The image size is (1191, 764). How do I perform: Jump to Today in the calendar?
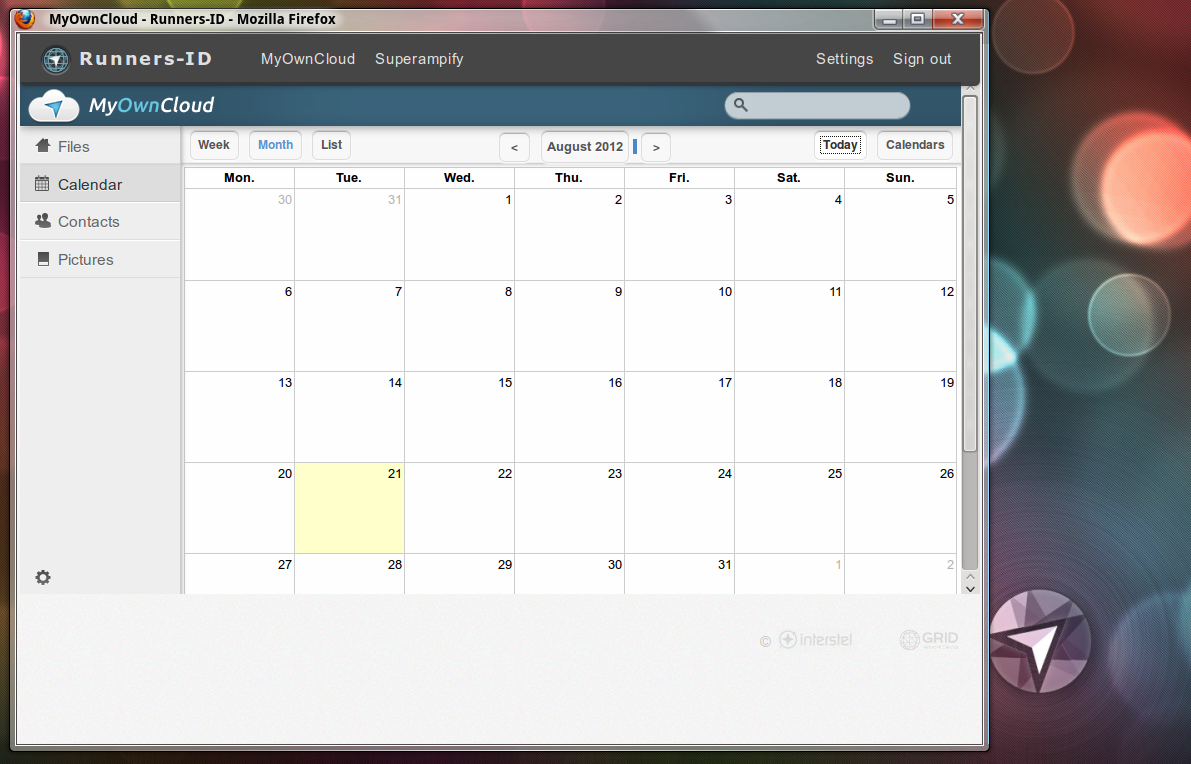[840, 145]
